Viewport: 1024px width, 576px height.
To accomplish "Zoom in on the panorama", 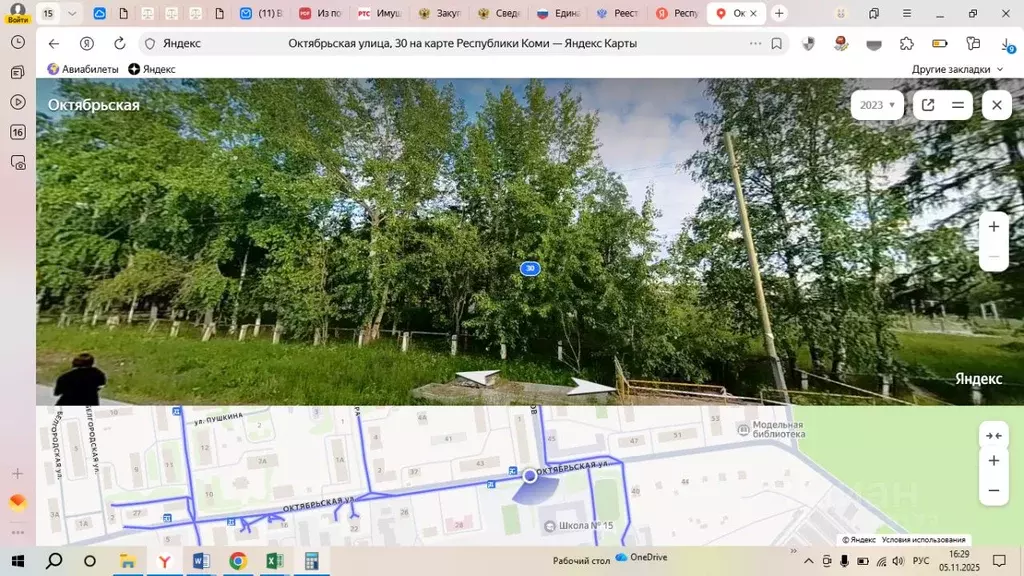I will pos(993,227).
